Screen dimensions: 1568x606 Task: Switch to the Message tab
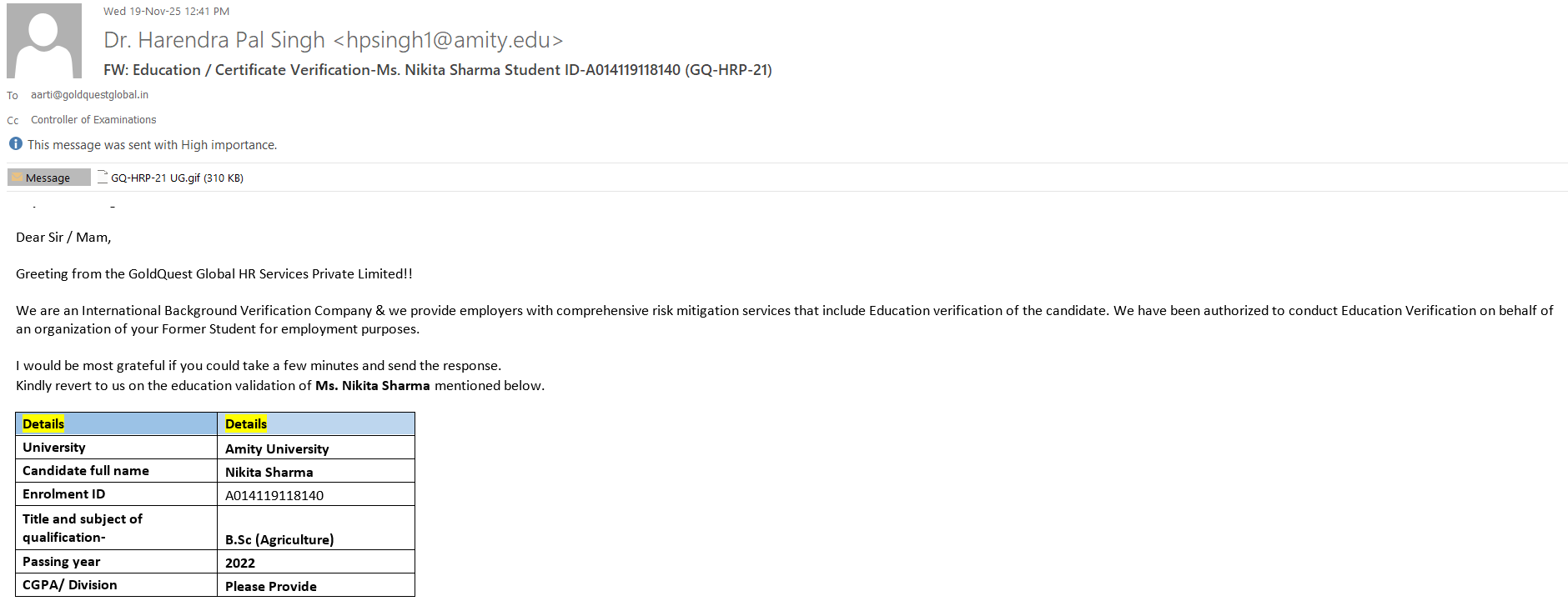(48, 178)
